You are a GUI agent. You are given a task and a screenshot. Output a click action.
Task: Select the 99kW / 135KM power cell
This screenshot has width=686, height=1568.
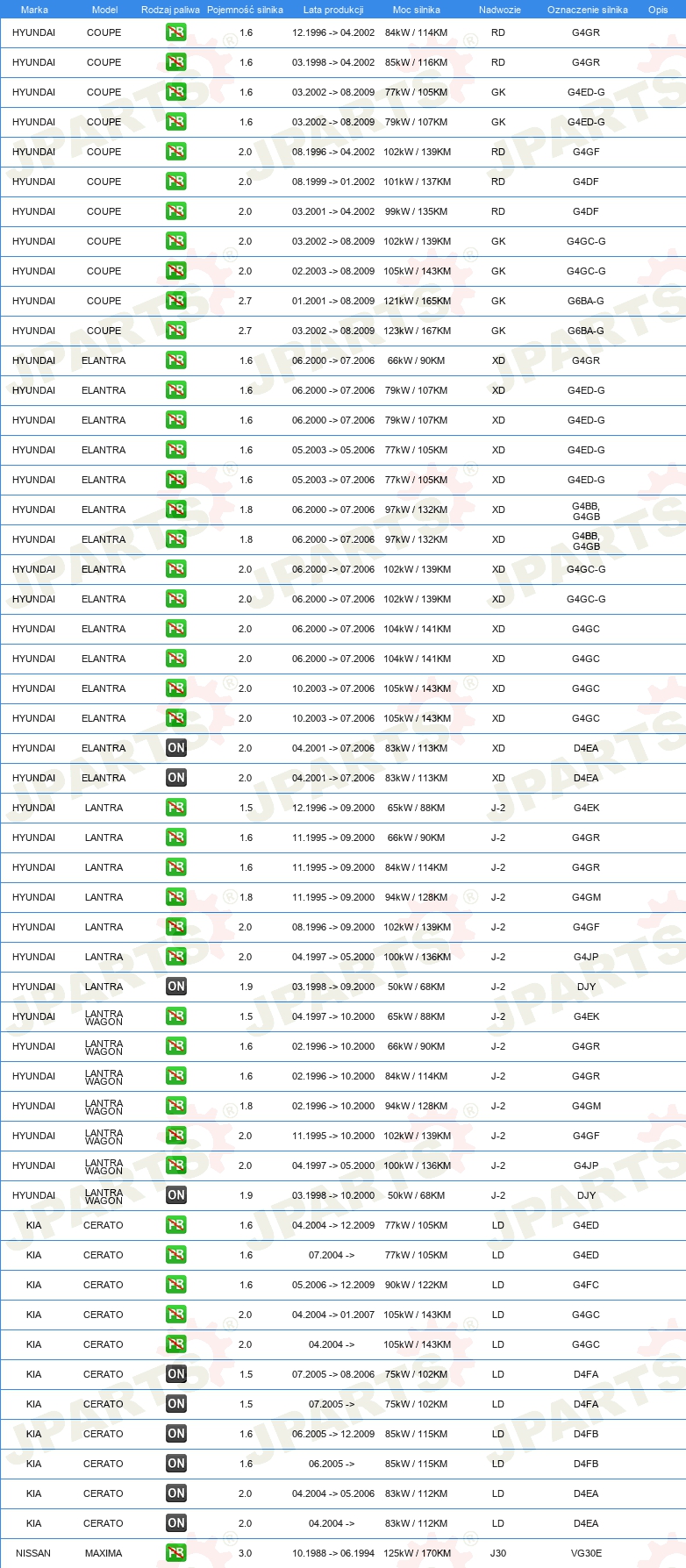(417, 211)
